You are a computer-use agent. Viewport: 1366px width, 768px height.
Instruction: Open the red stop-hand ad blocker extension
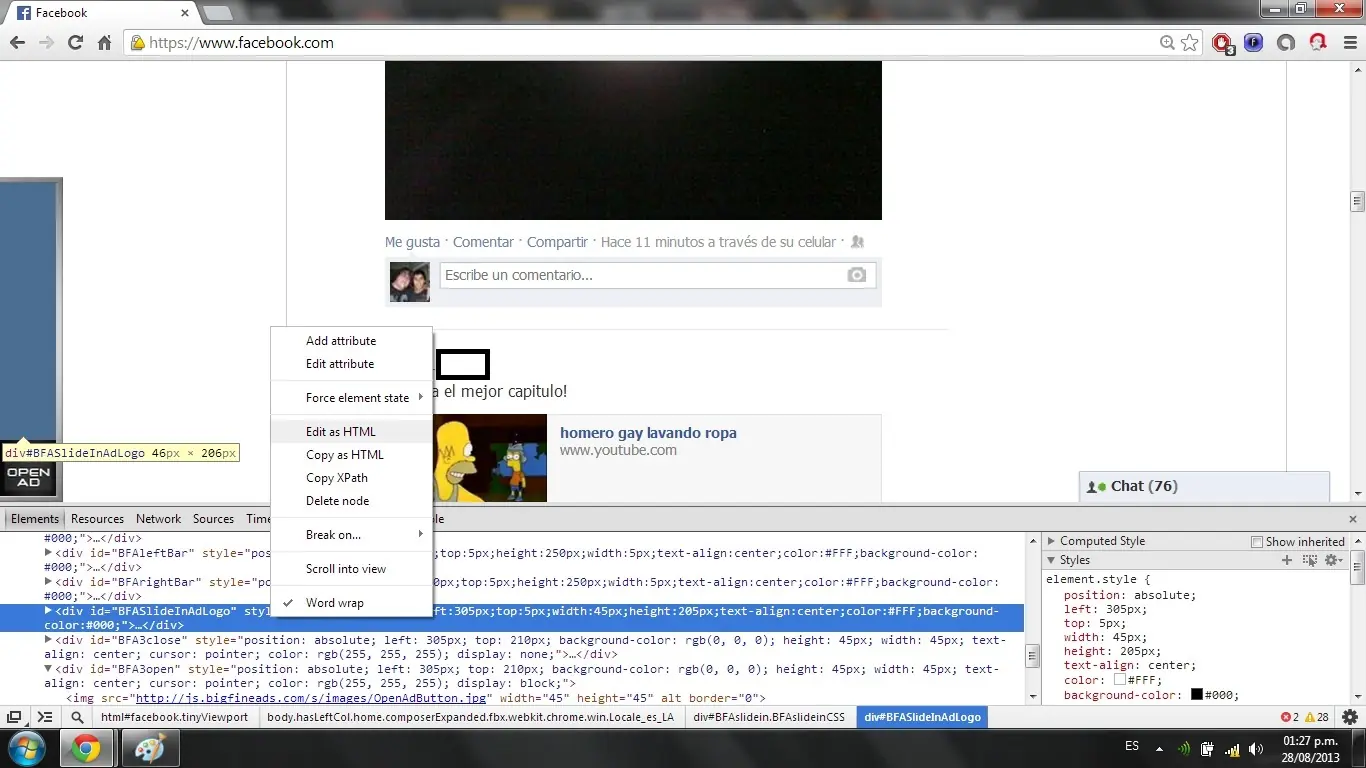[x=1222, y=43]
